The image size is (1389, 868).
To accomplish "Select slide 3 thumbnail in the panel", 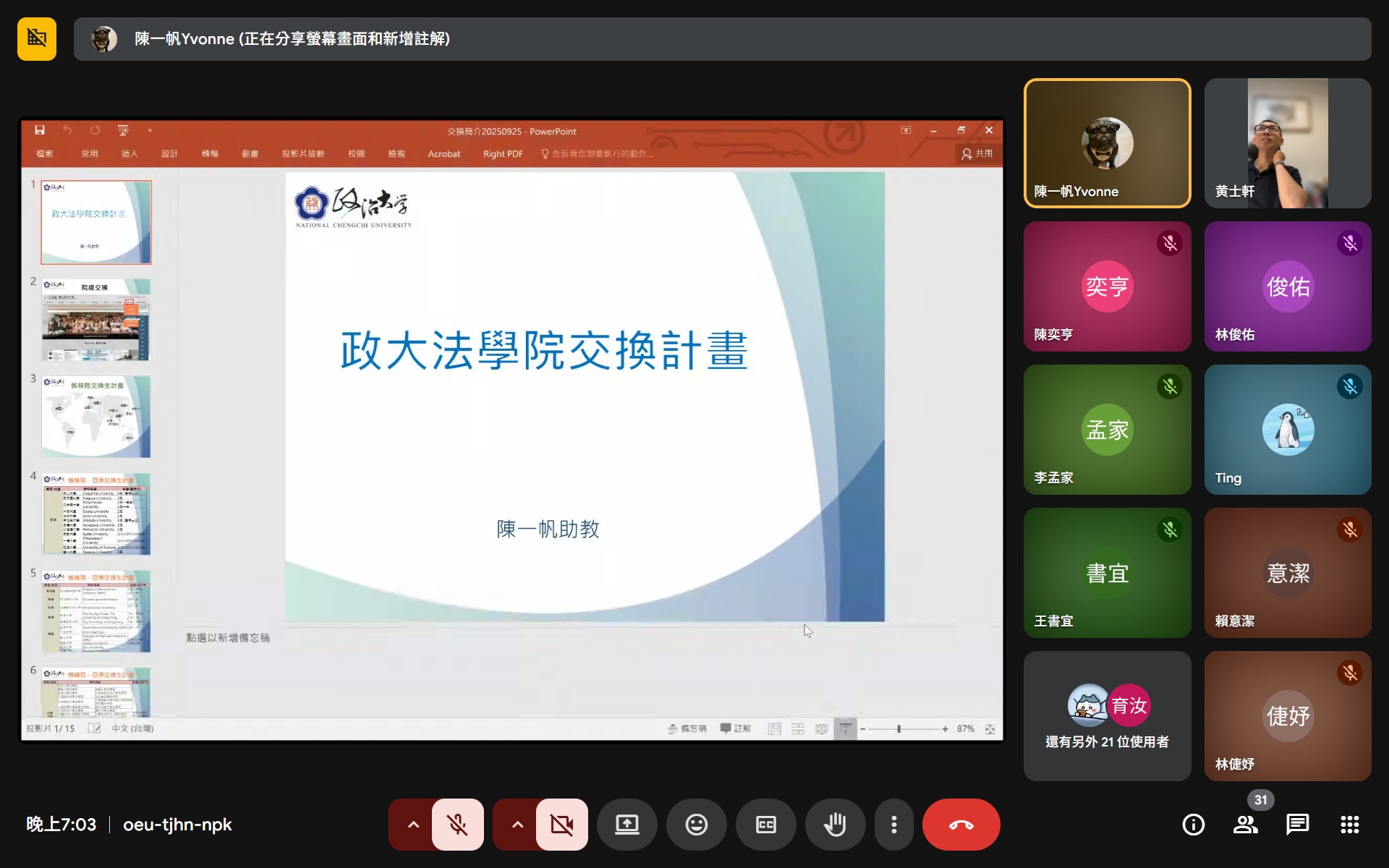I will 96,417.
